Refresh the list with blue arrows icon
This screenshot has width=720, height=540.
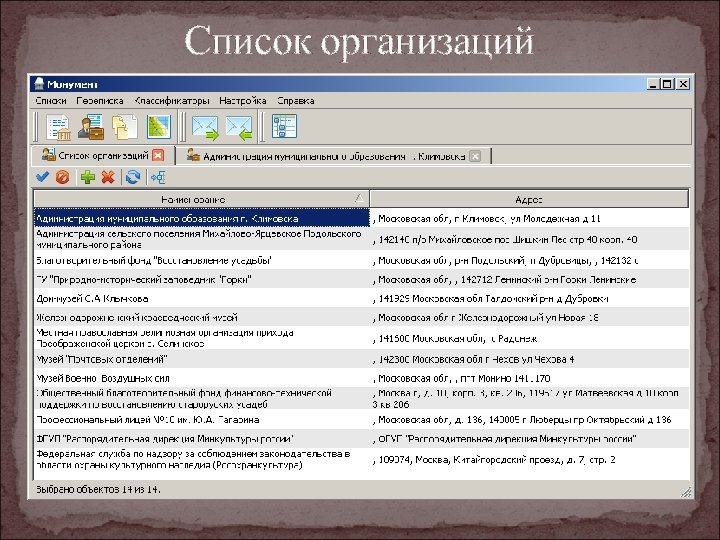[133, 177]
